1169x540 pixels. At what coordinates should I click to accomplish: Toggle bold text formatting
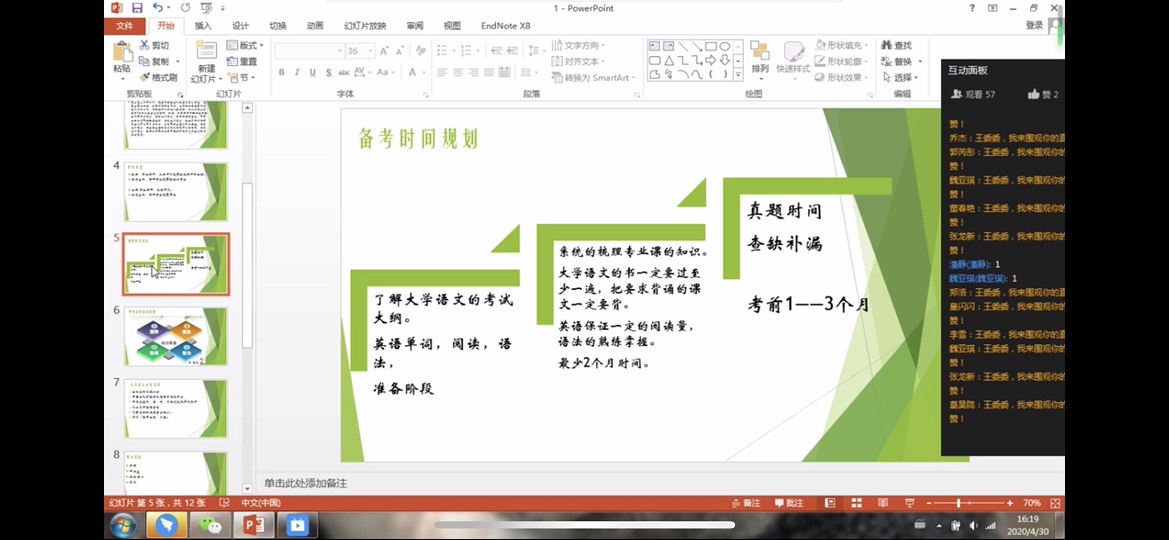pos(282,72)
